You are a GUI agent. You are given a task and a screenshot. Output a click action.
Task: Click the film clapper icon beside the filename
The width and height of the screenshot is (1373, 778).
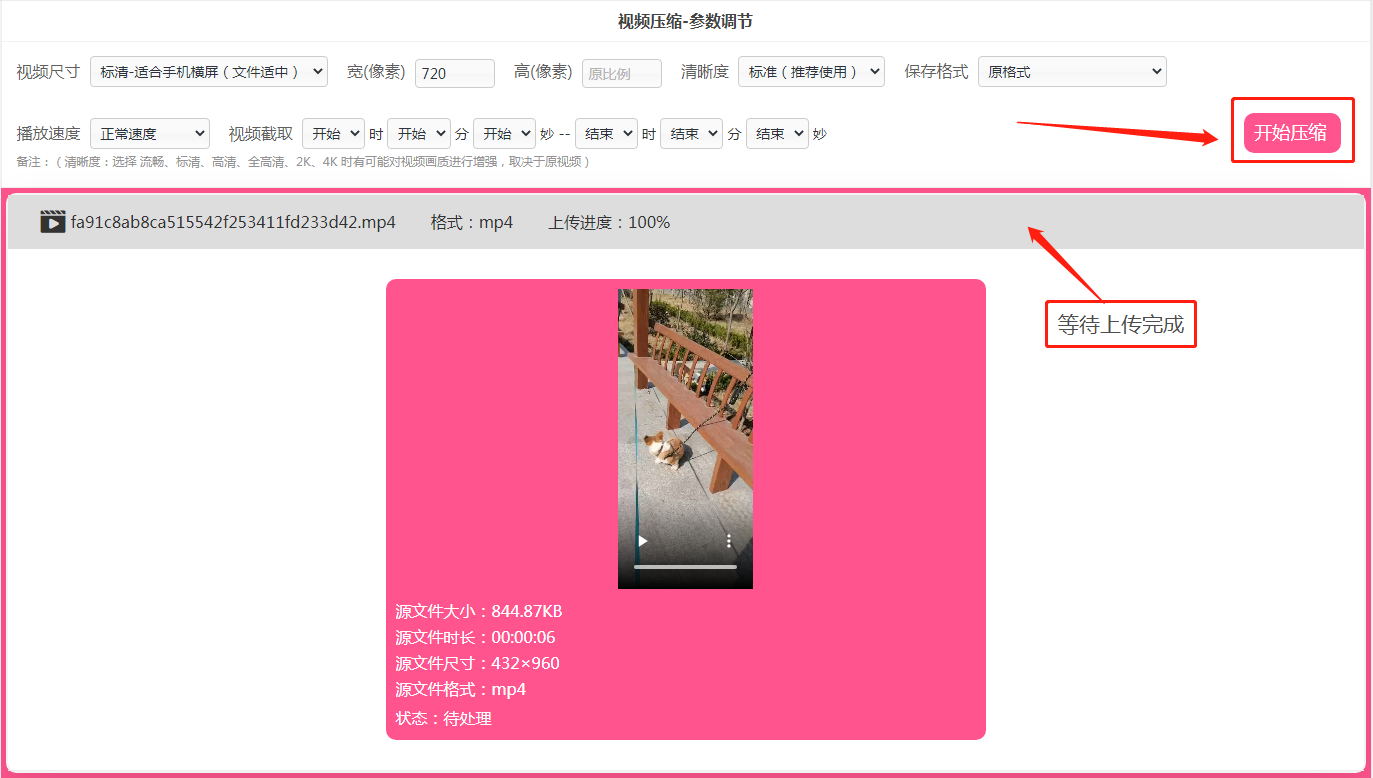(53, 222)
